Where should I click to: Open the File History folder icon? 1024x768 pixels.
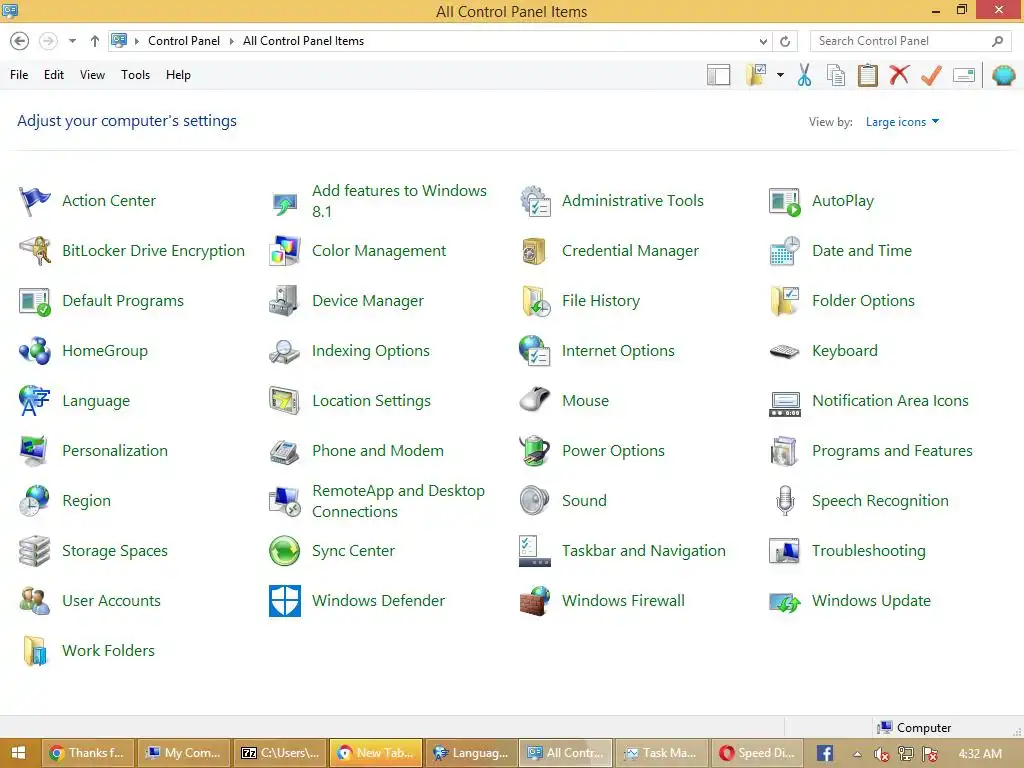535,301
